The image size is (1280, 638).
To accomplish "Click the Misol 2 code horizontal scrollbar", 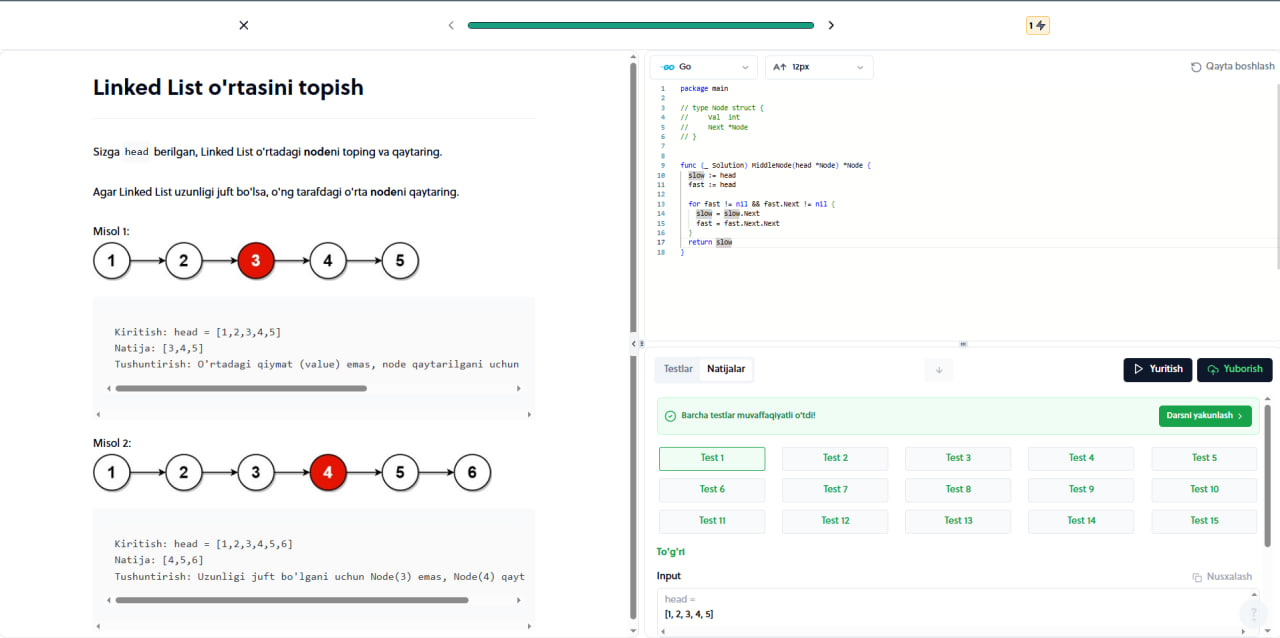I will pos(292,600).
